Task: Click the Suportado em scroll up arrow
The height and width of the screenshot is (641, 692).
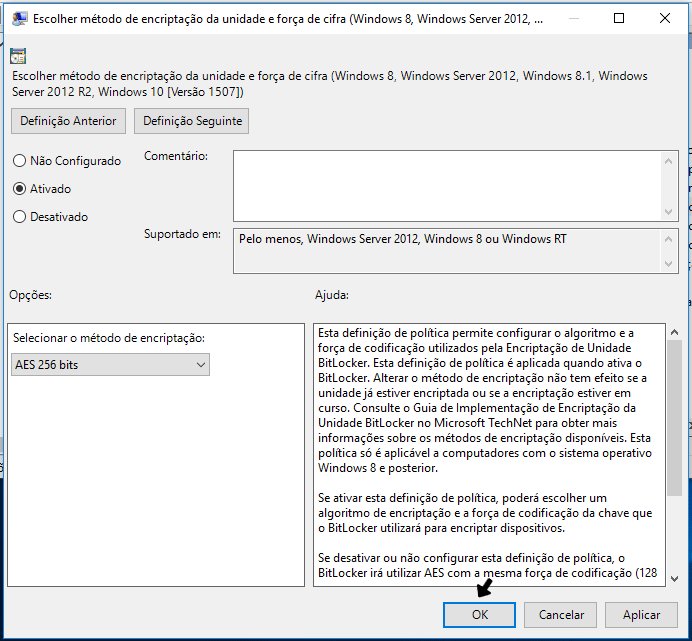Action: coord(669,239)
